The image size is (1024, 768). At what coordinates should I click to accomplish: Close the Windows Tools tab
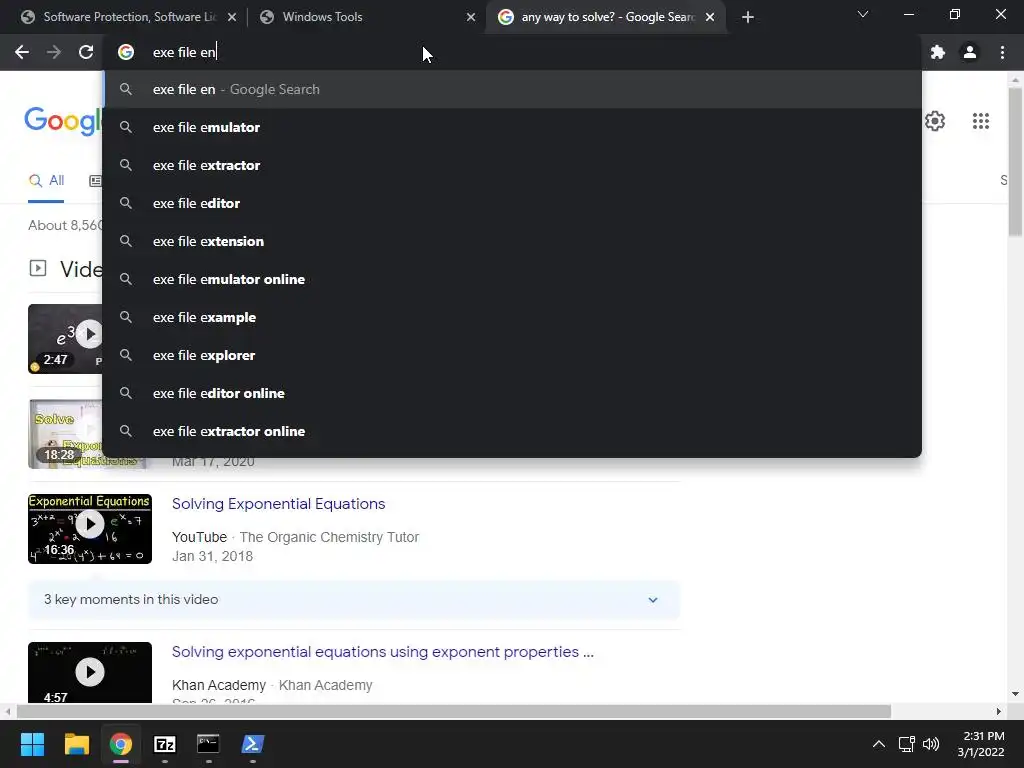(x=471, y=17)
